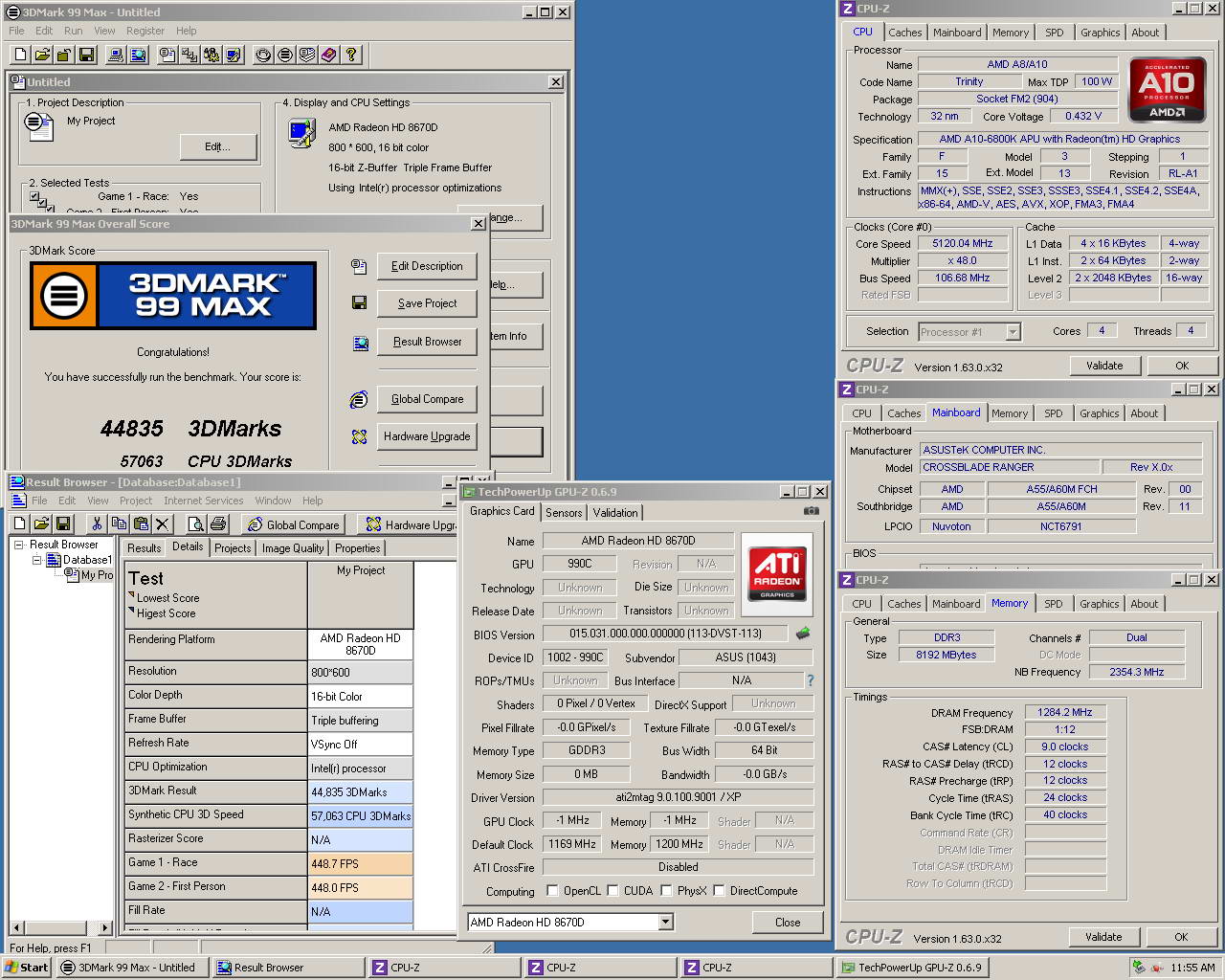The image size is (1225, 980).
Task: Click the Print Preview icon in Result Browser
Action: (196, 523)
